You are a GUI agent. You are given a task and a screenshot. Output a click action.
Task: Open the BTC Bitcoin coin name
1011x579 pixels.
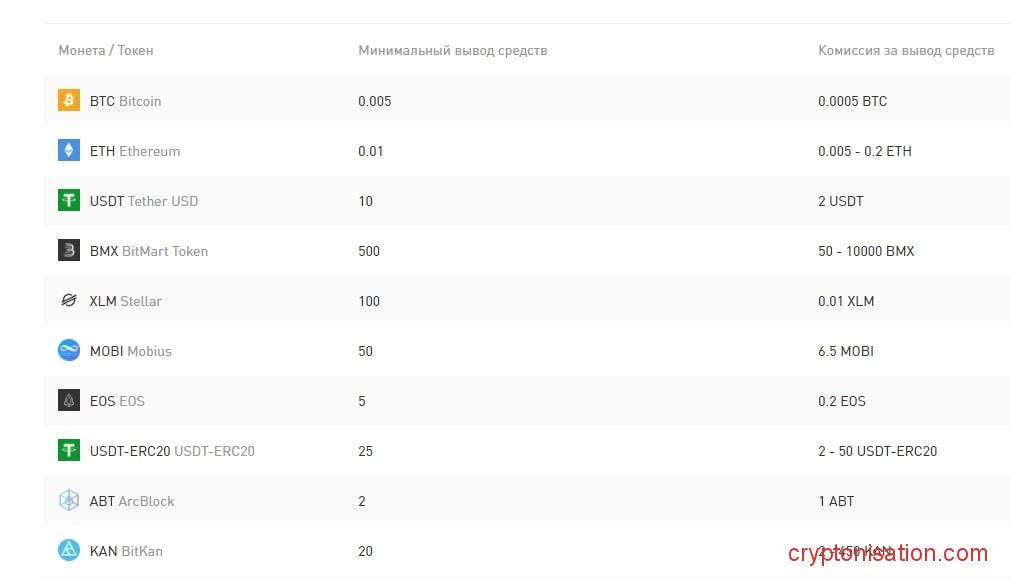125,101
